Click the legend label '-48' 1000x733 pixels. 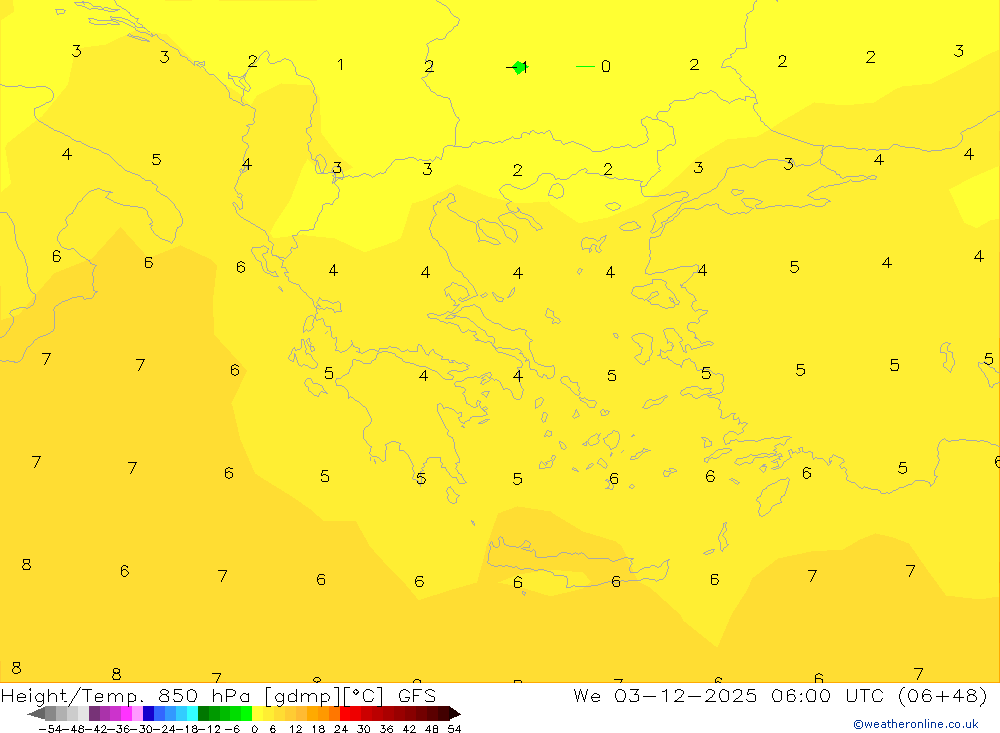[x=75, y=729]
